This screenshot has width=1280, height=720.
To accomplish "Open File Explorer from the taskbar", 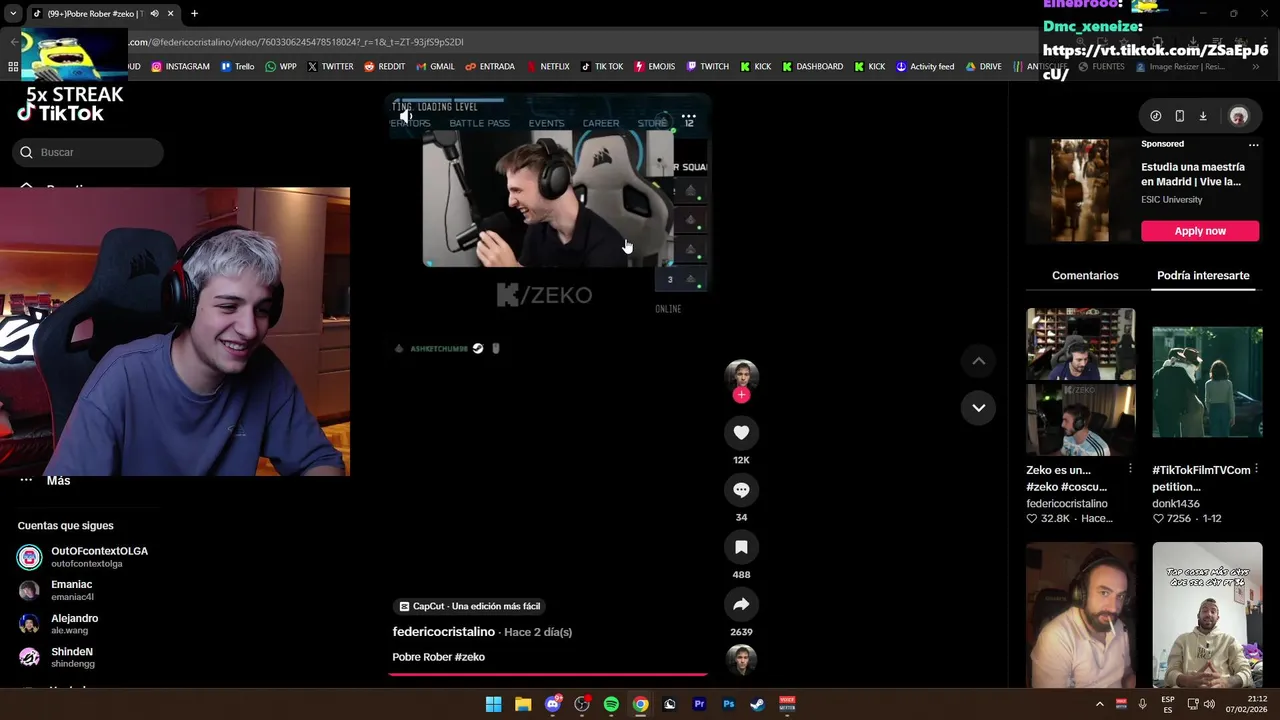I will pyautogui.click(x=523, y=704).
